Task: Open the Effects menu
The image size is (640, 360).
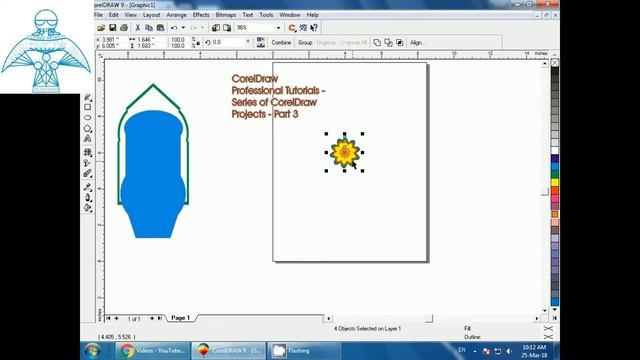Action: tap(201, 15)
